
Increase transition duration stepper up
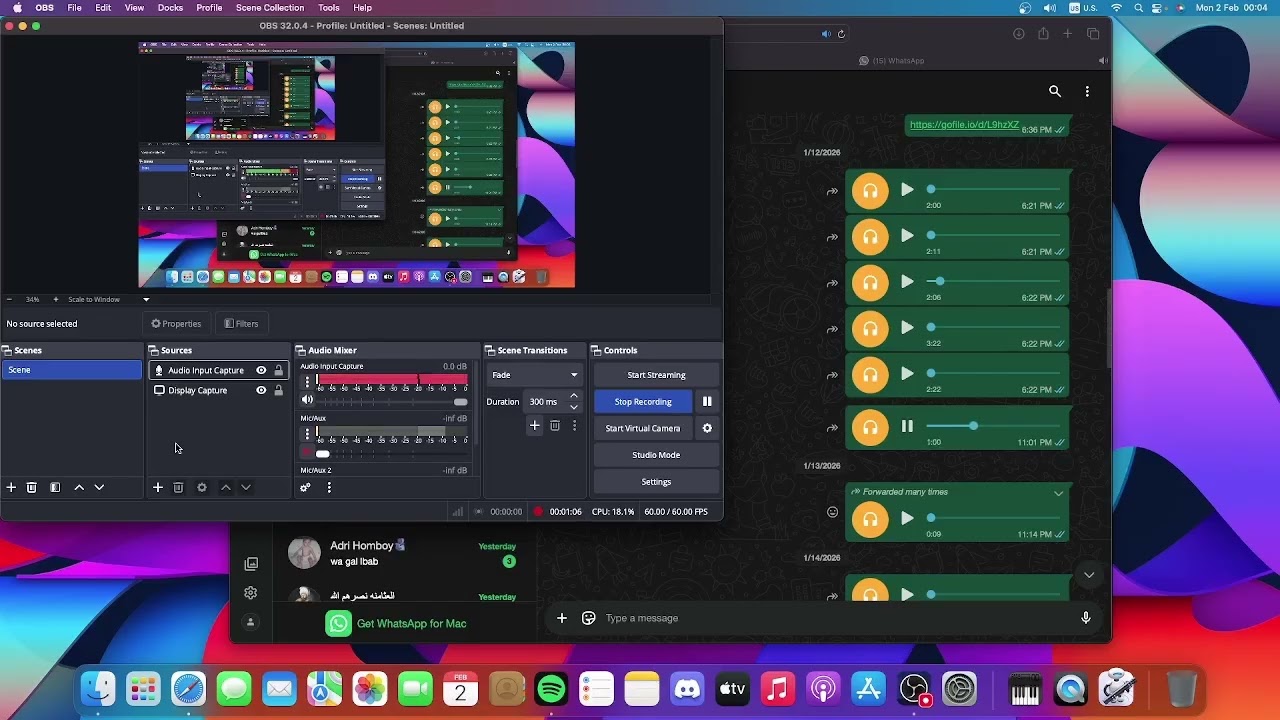point(574,396)
